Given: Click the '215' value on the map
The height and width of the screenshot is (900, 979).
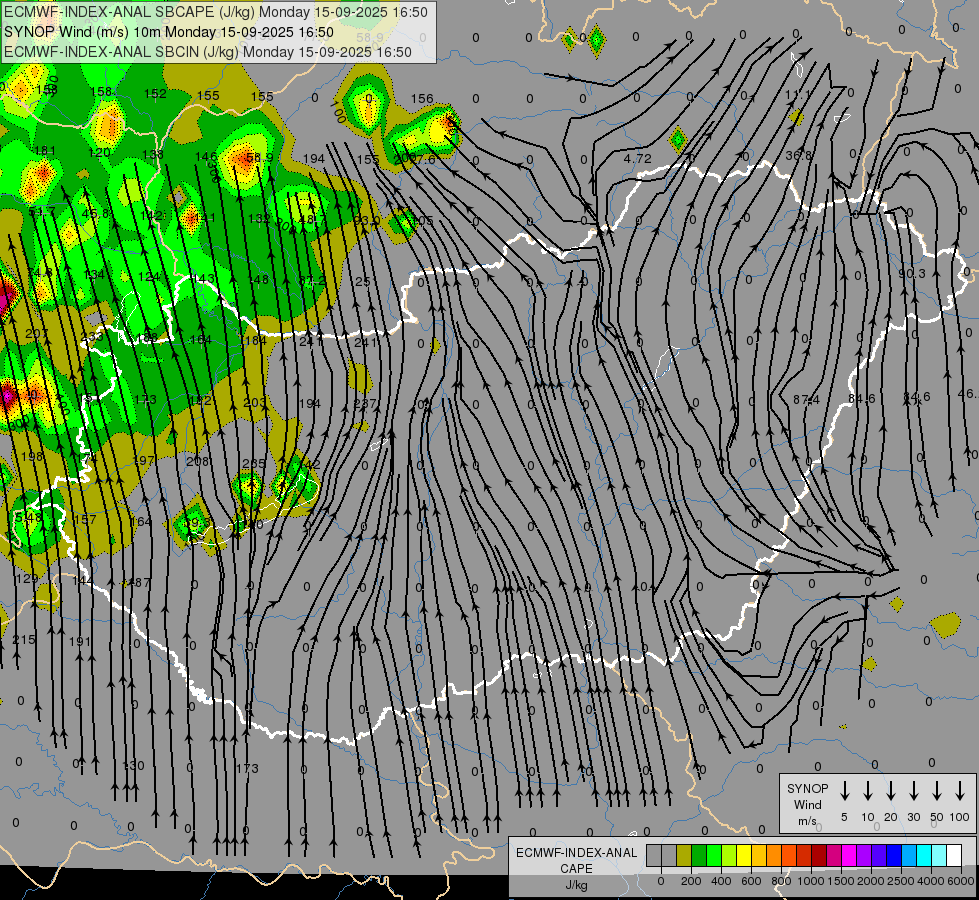Looking at the screenshot, I should coord(24,640).
